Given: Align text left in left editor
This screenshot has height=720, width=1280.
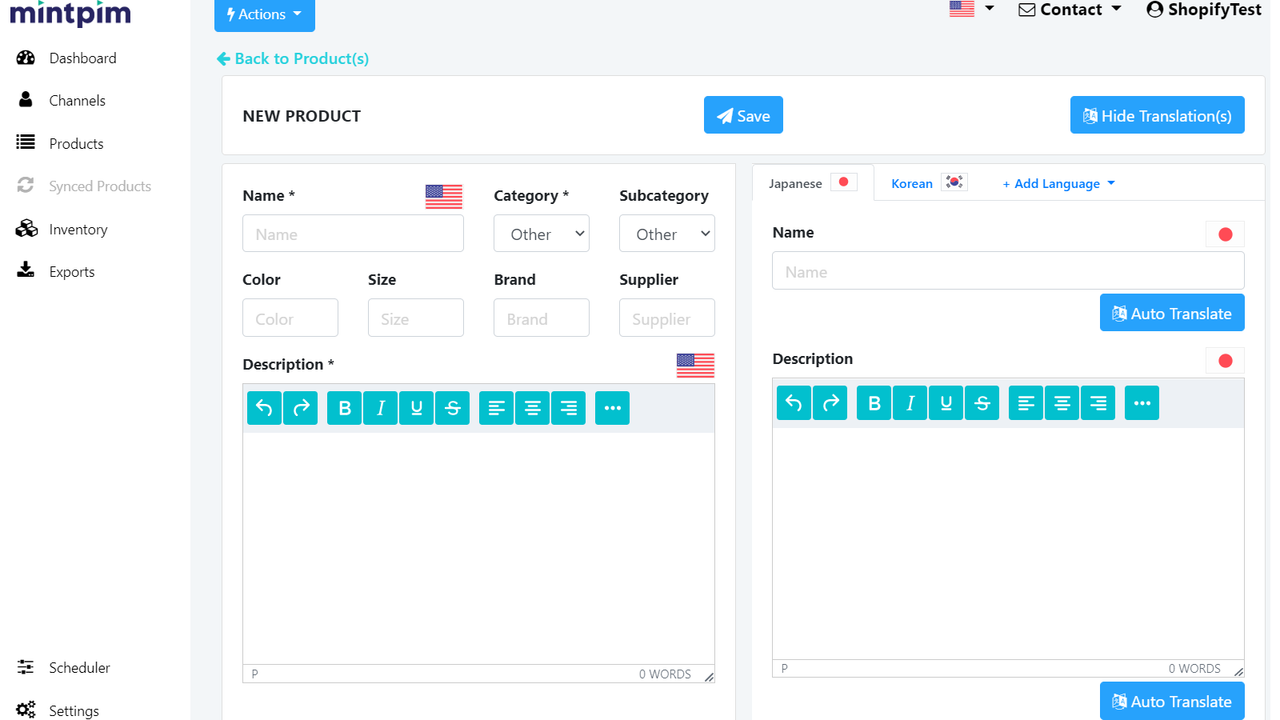Looking at the screenshot, I should tap(496, 408).
